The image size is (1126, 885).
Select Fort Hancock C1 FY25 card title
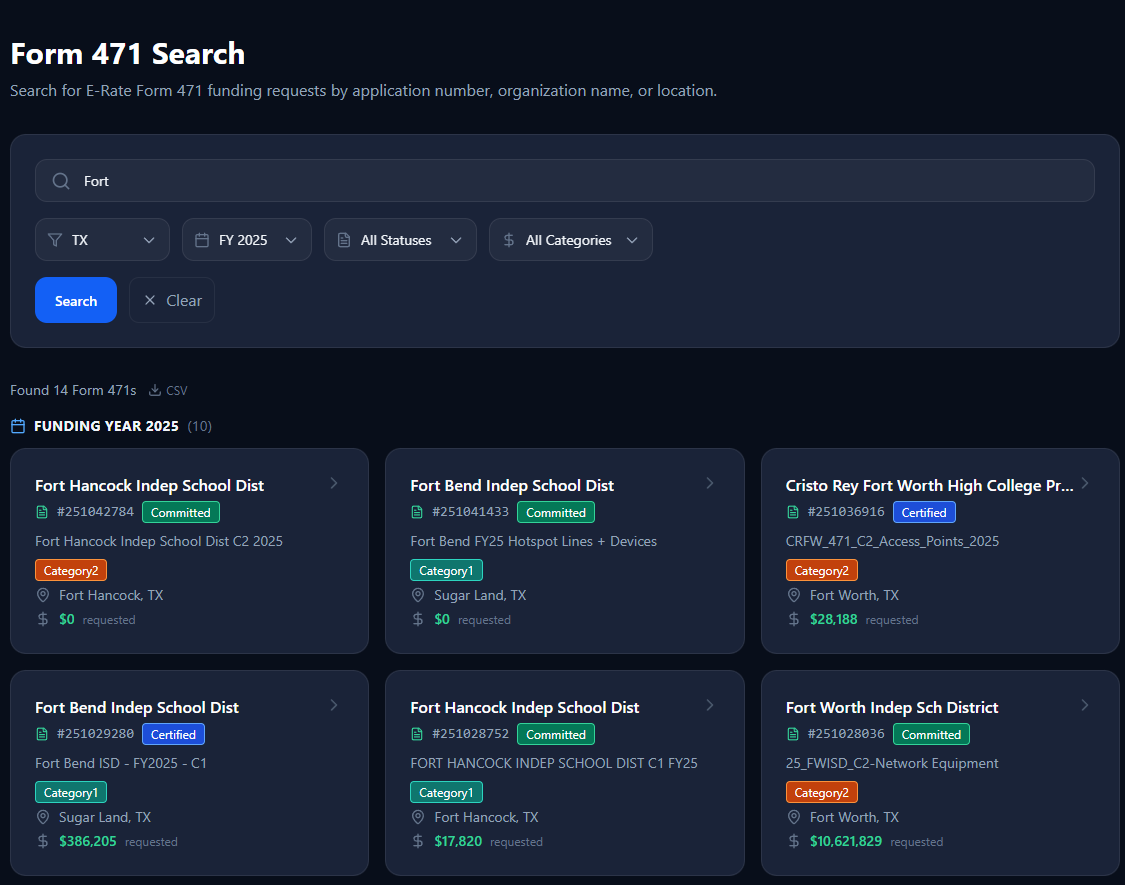pyautogui.click(x=524, y=708)
